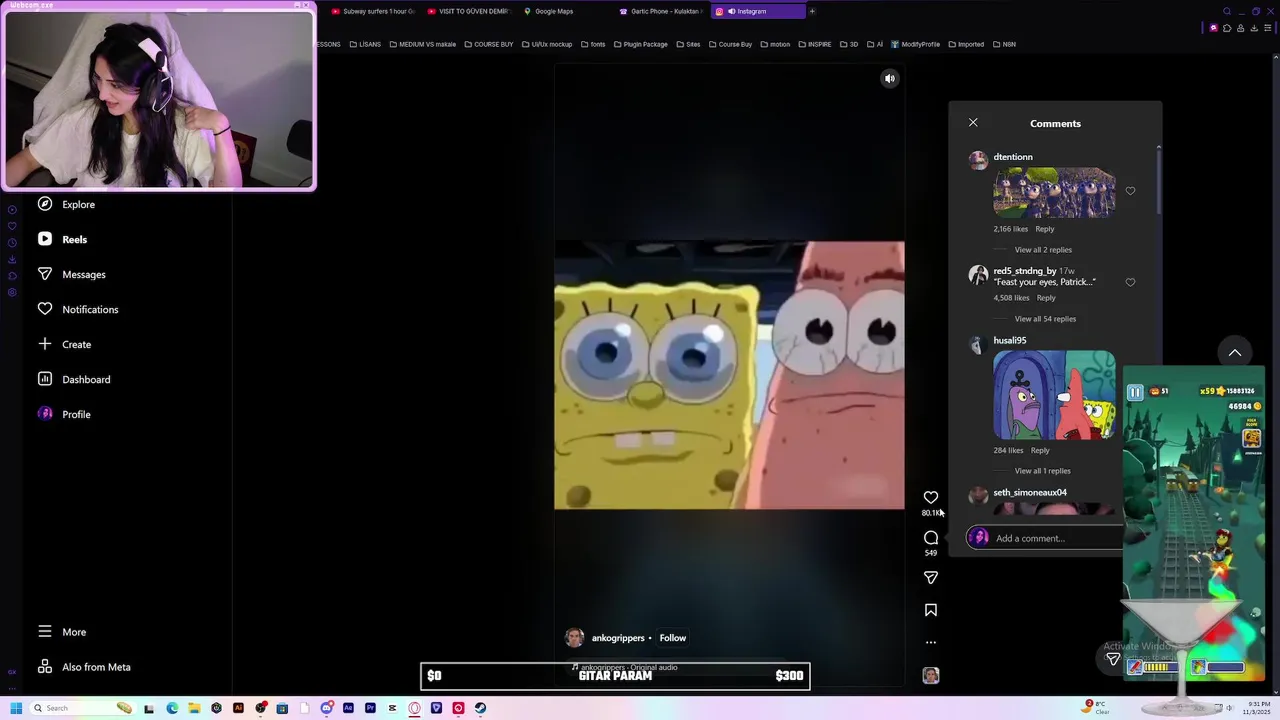
Task: Open Profile from the sidebar
Action: pos(65,414)
